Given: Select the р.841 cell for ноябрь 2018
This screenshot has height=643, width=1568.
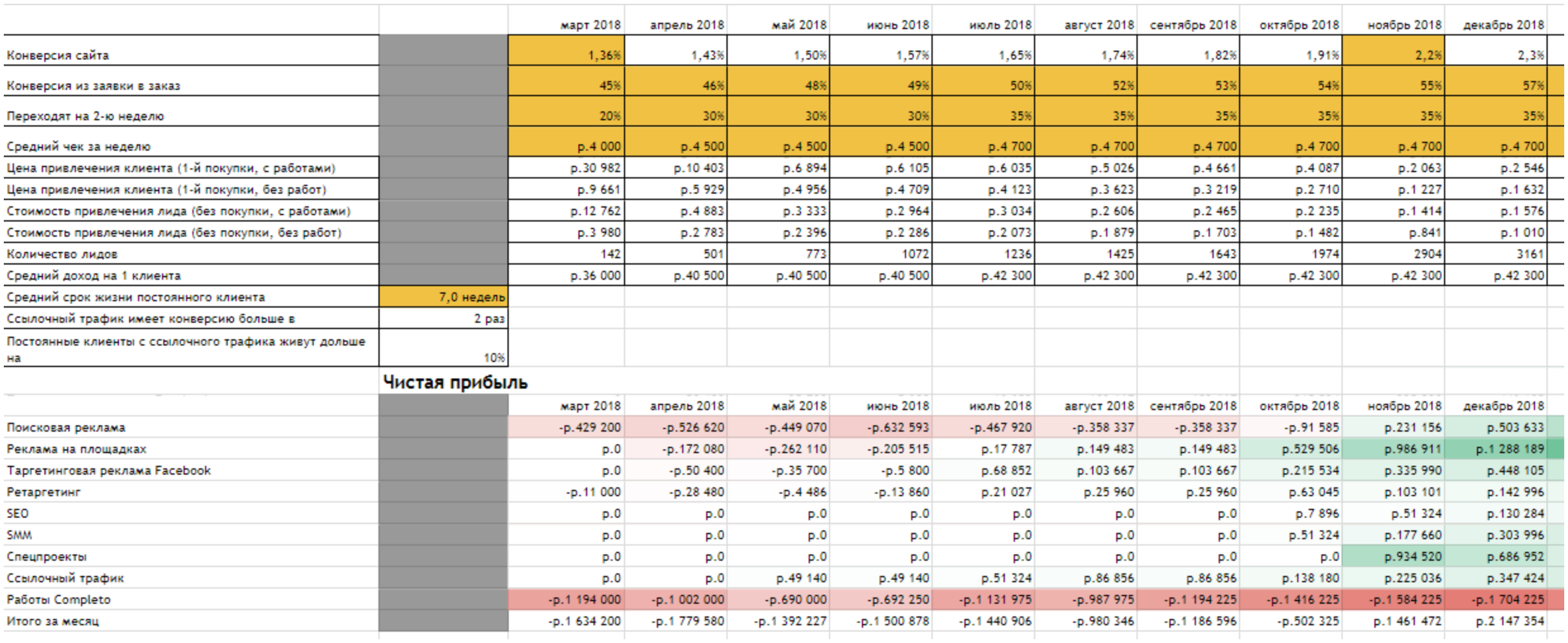Looking at the screenshot, I should (x=1393, y=232).
